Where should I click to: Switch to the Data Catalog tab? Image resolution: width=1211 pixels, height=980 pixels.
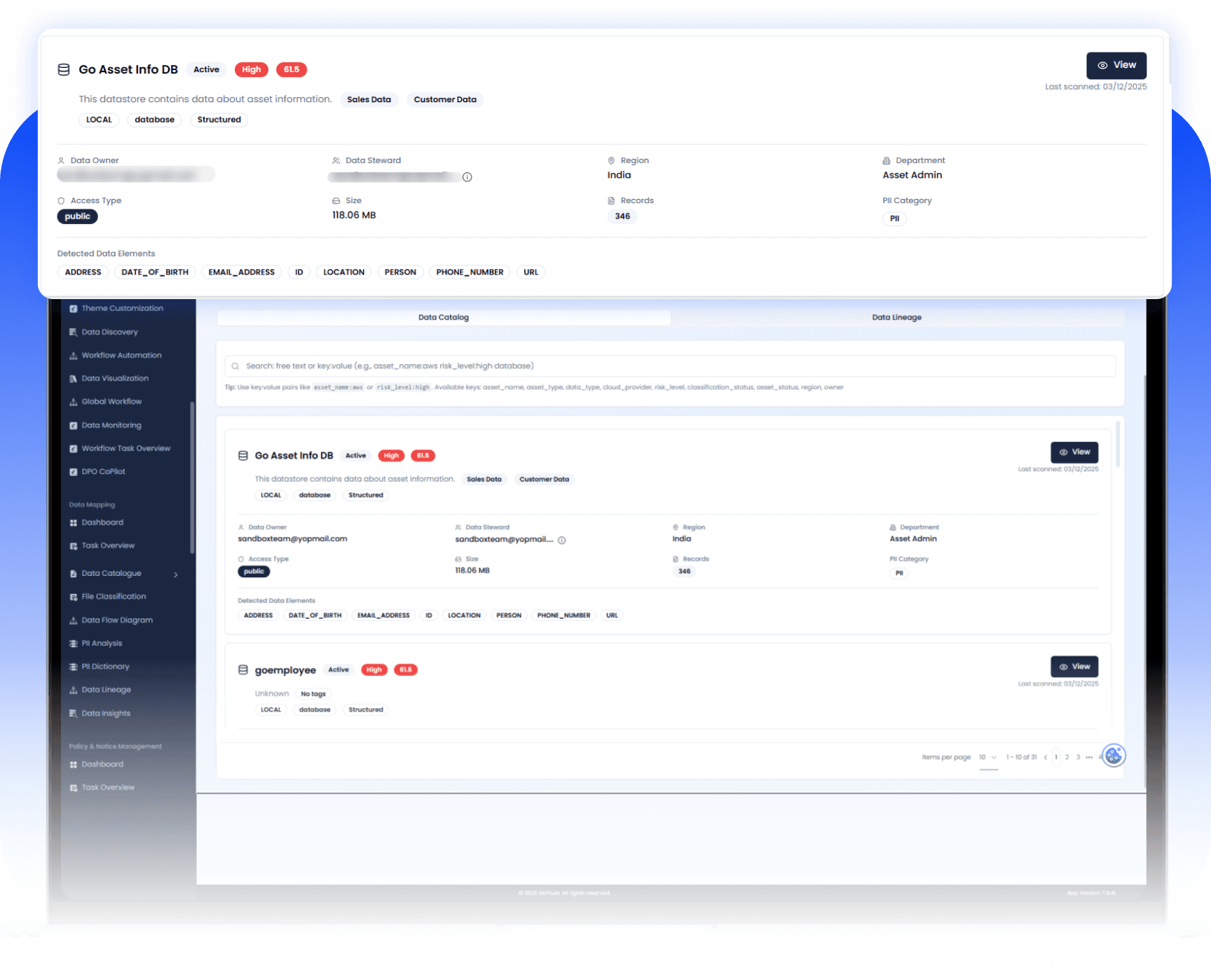coord(444,317)
